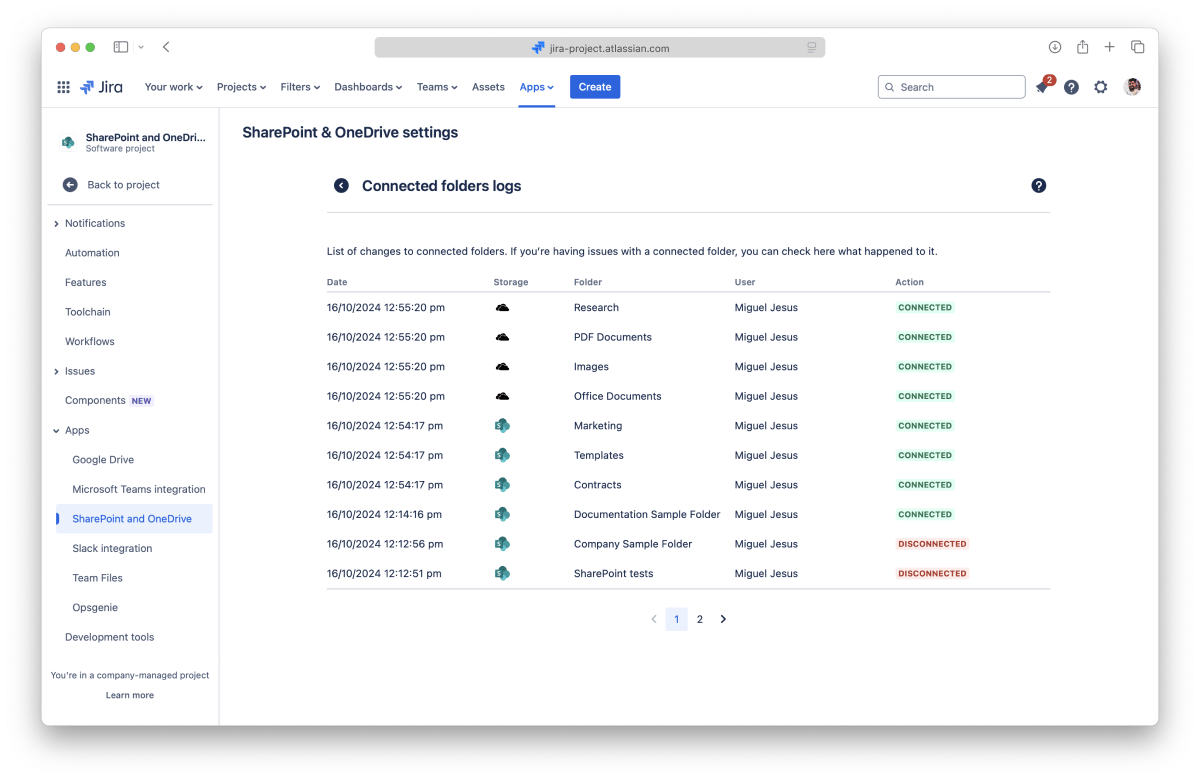Open the Dashboards dropdown menu

coord(367,87)
